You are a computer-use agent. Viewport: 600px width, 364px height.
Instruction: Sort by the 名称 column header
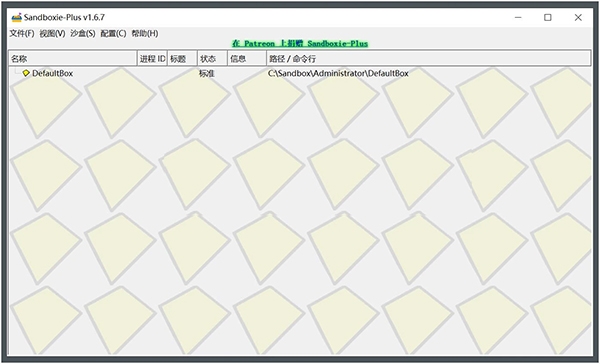point(73,59)
